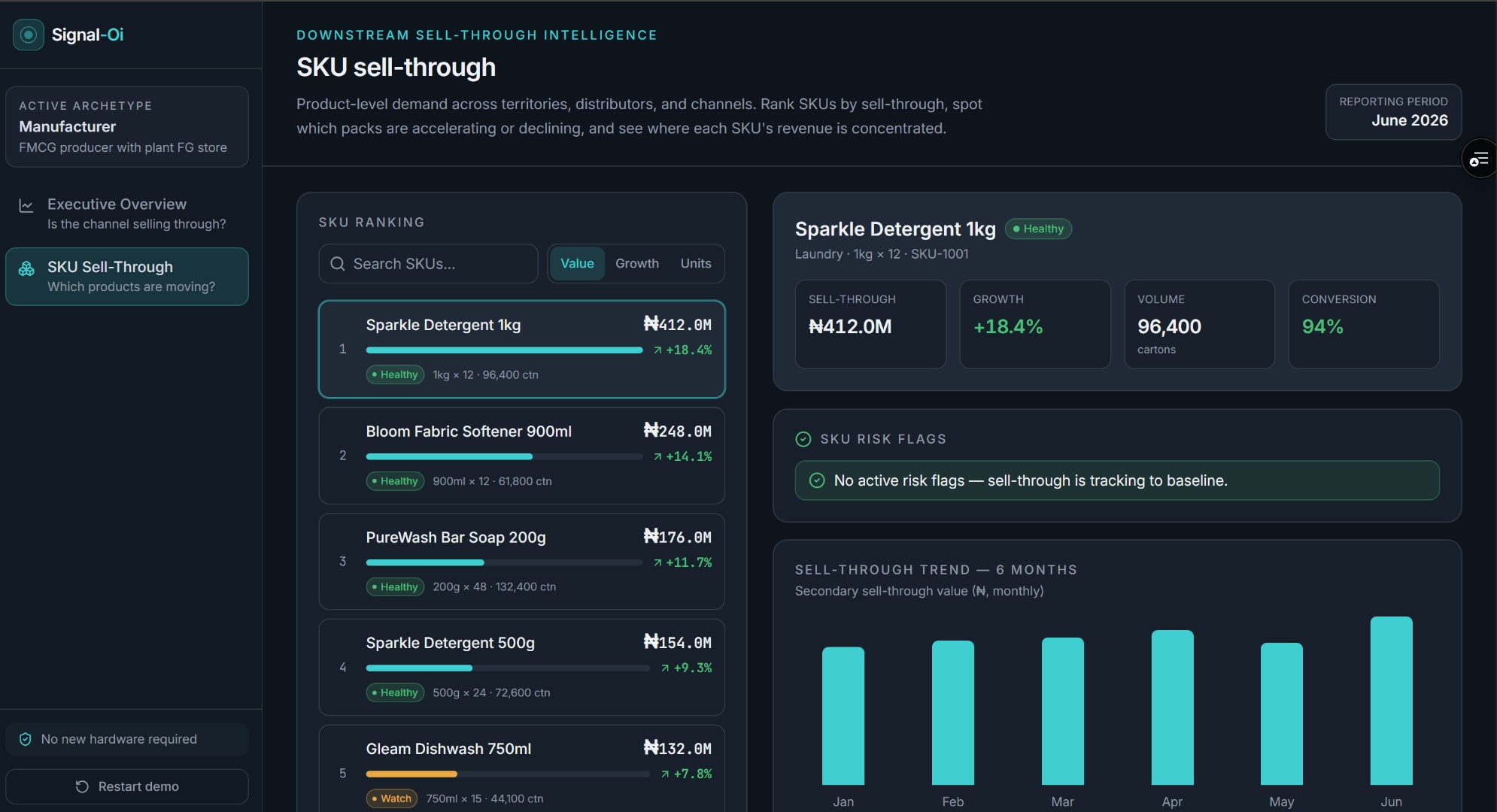Image resolution: width=1497 pixels, height=812 pixels.
Task: Click Healthy badge on Sparkle Detergent 1kg card
Action: pyautogui.click(x=396, y=374)
